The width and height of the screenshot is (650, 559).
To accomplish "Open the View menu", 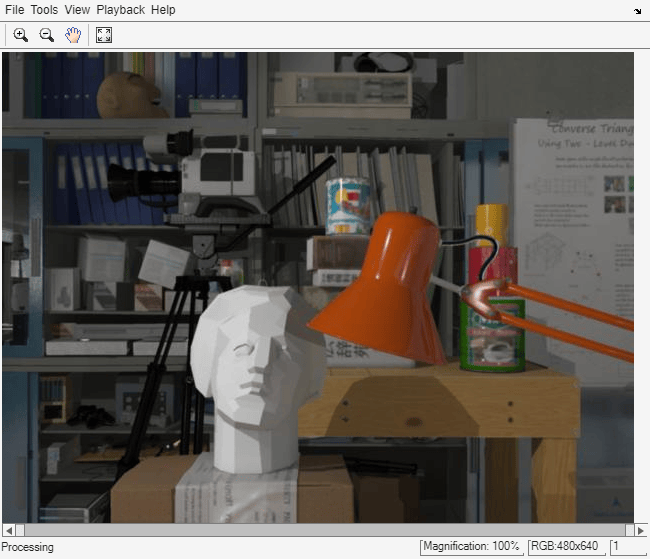I will (77, 10).
